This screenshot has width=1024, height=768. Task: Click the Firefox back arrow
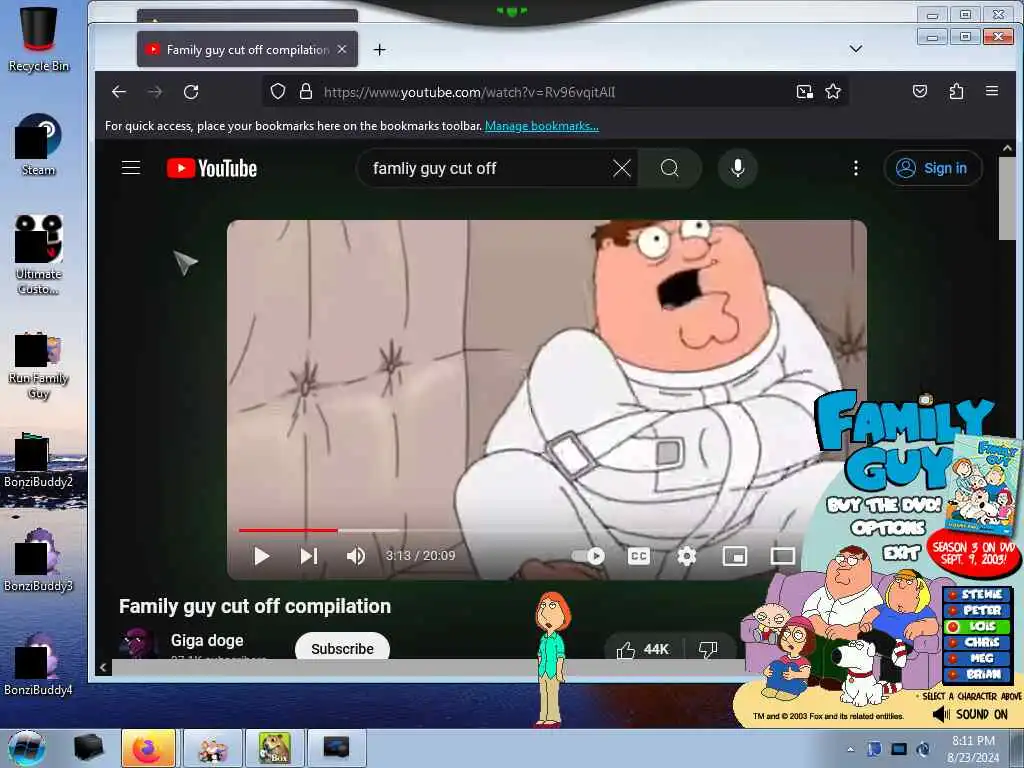click(119, 92)
